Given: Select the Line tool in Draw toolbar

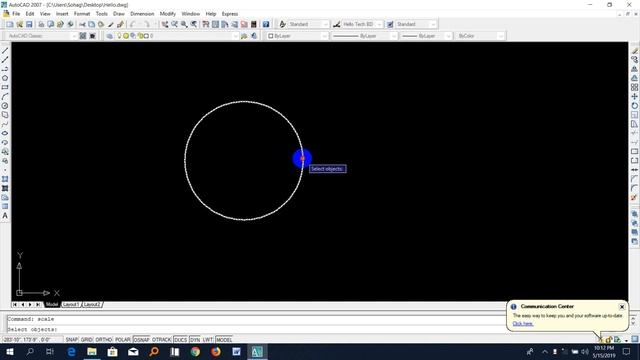Looking at the screenshot, I should pos(5,51).
